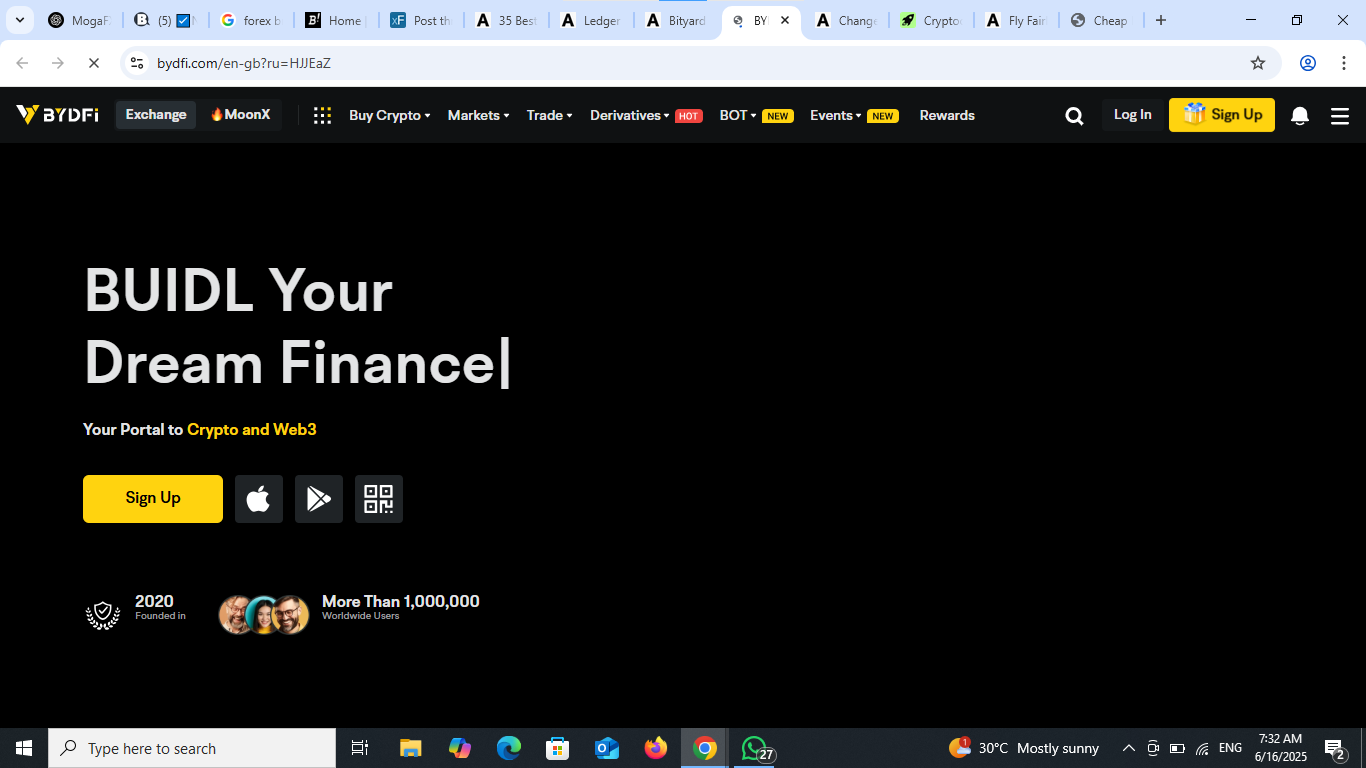The image size is (1366, 768).
Task: Open the Windows notification center icon
Action: point(1335,748)
